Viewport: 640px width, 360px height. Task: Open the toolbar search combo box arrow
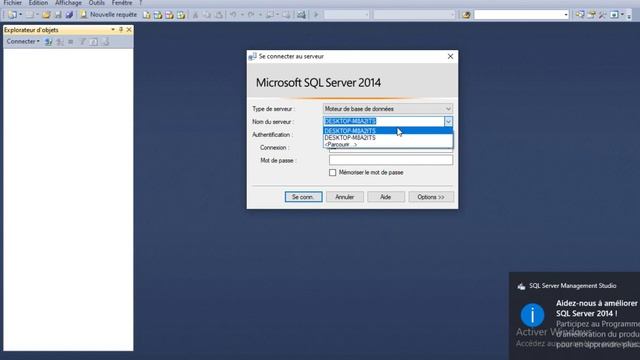(566, 15)
